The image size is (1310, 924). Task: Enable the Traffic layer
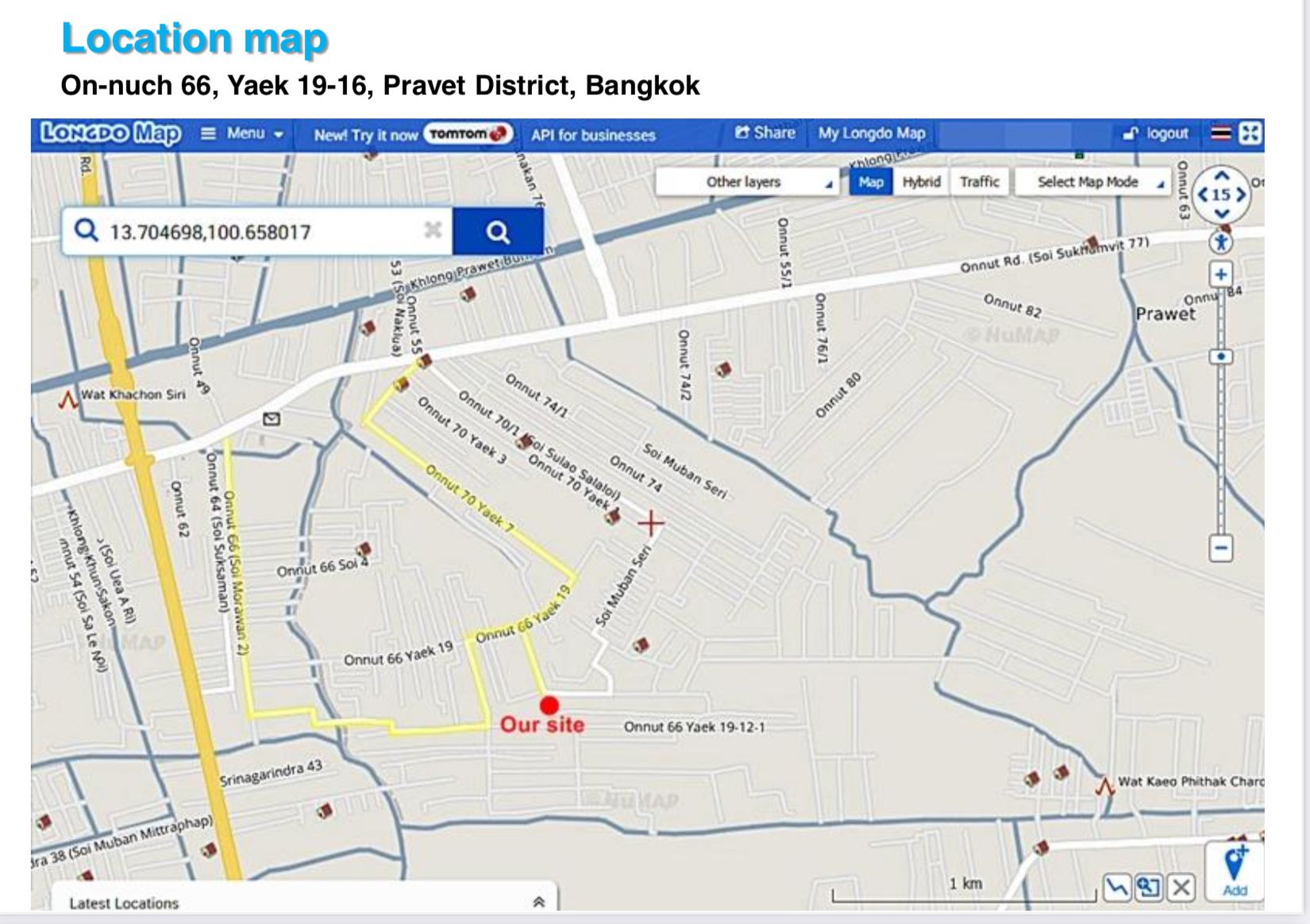[980, 182]
